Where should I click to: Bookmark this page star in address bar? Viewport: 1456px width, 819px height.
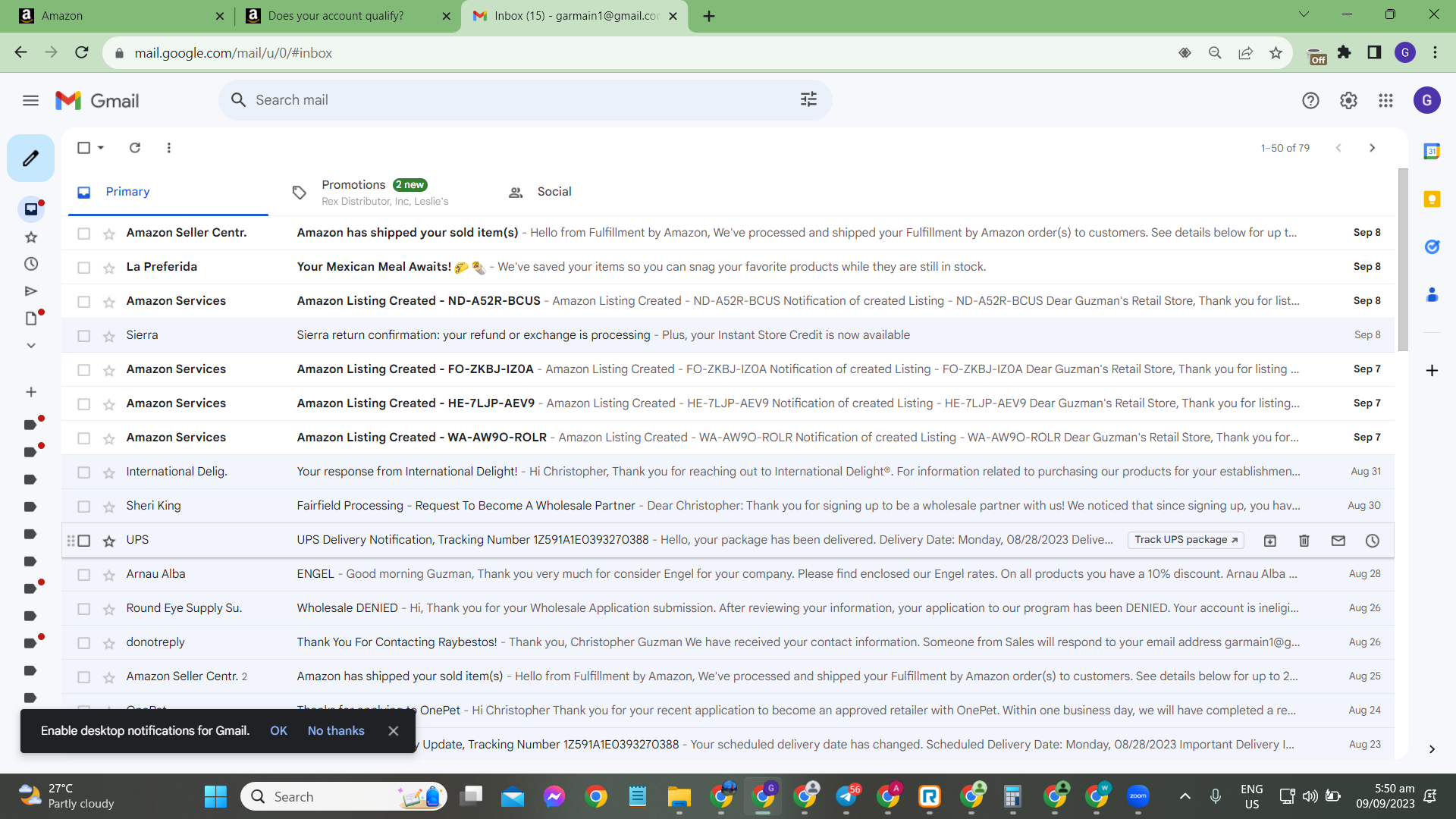pyautogui.click(x=1276, y=53)
